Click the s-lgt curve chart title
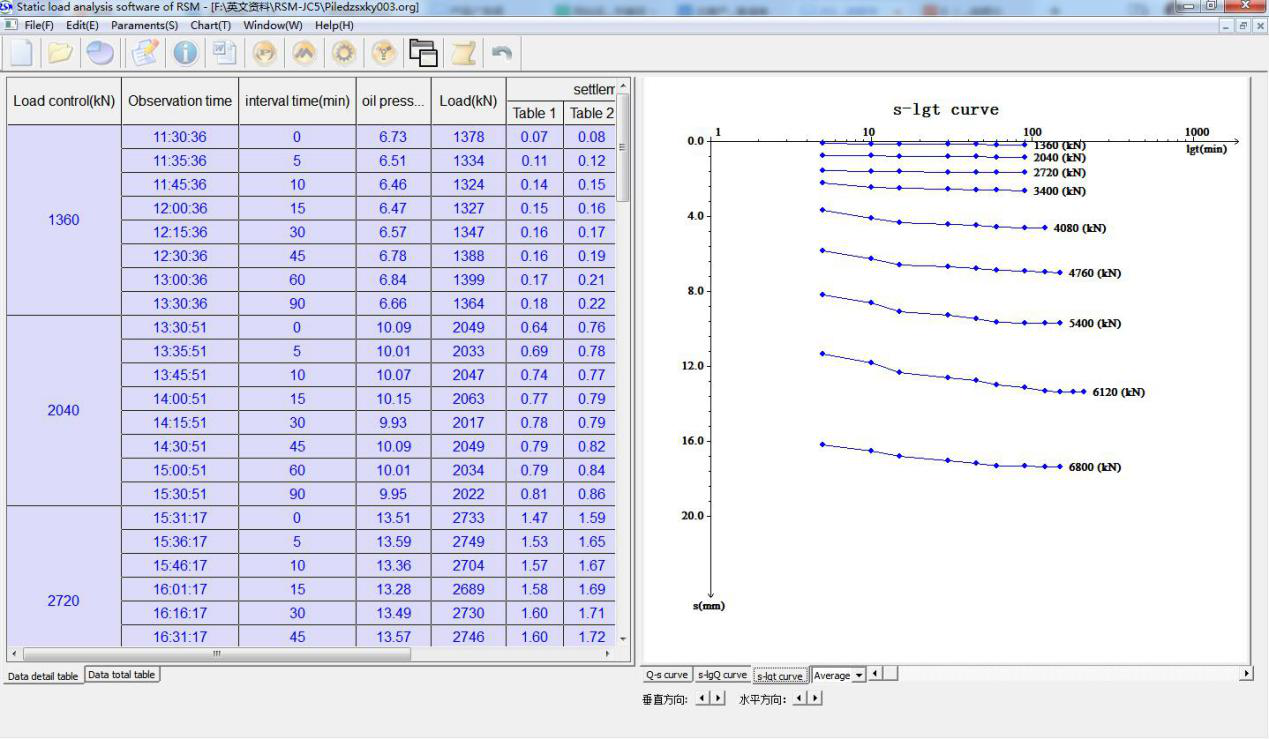Viewport: 1269px width, 739px height. (x=945, y=110)
